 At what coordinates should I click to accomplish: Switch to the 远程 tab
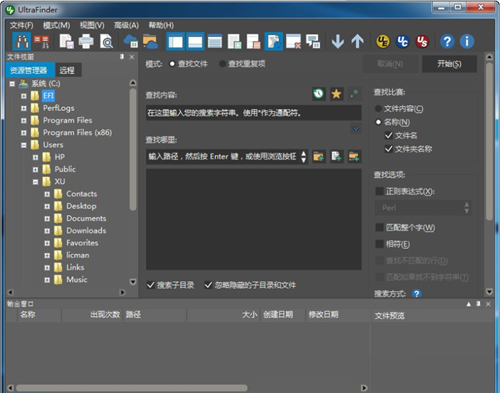[x=68, y=70]
